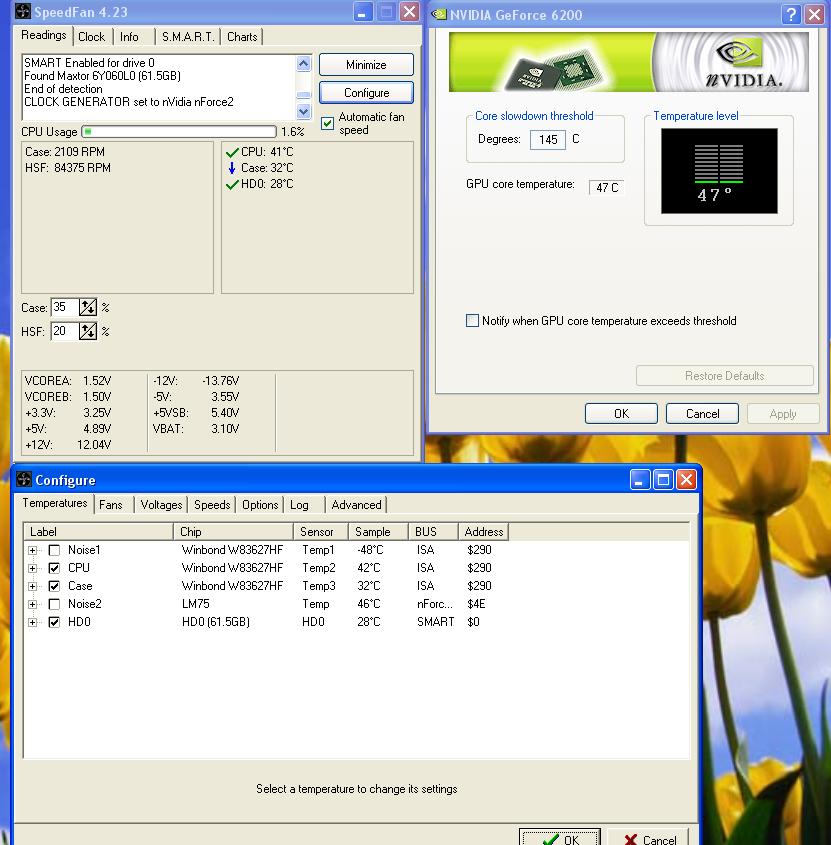Uncheck the CPU temperature checkbox

pos(54,568)
